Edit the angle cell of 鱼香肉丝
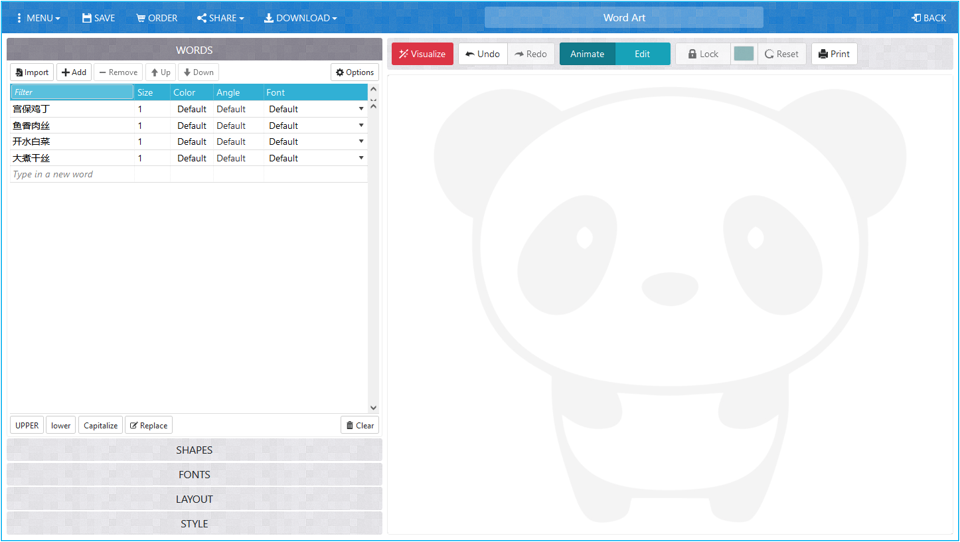The width and height of the screenshot is (960, 542). pyautogui.click(x=238, y=126)
